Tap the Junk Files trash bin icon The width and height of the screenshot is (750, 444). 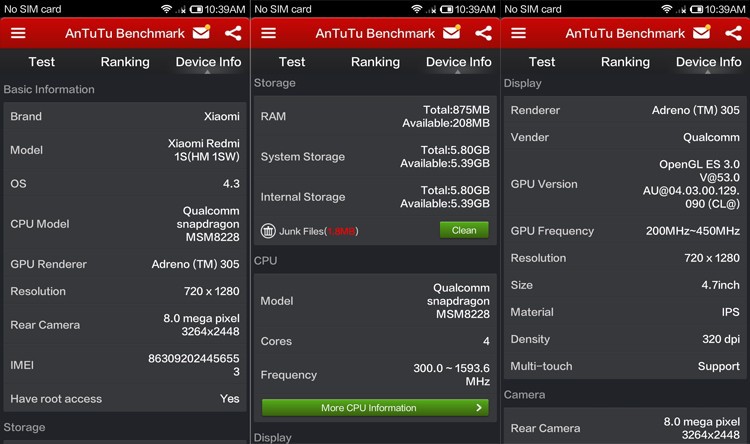[x=268, y=231]
